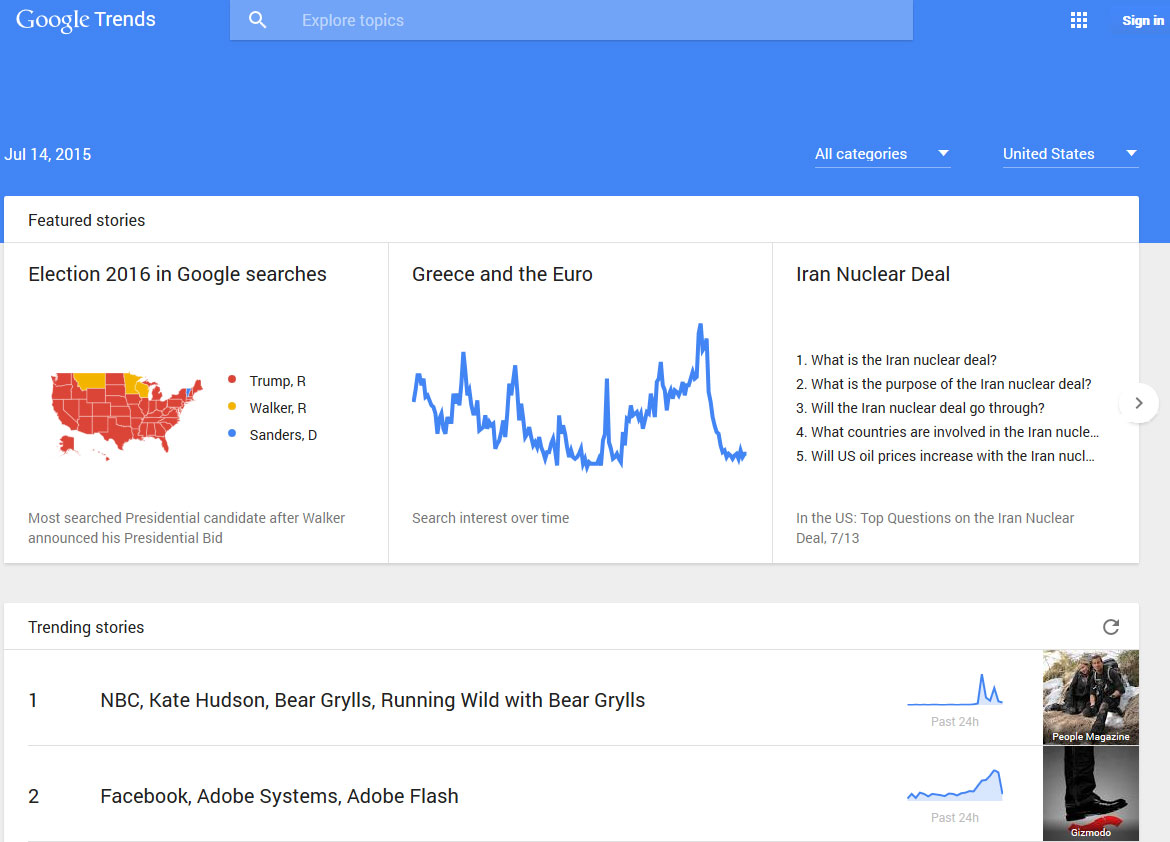Click the People Magazine thumbnail image

pyautogui.click(x=1091, y=697)
